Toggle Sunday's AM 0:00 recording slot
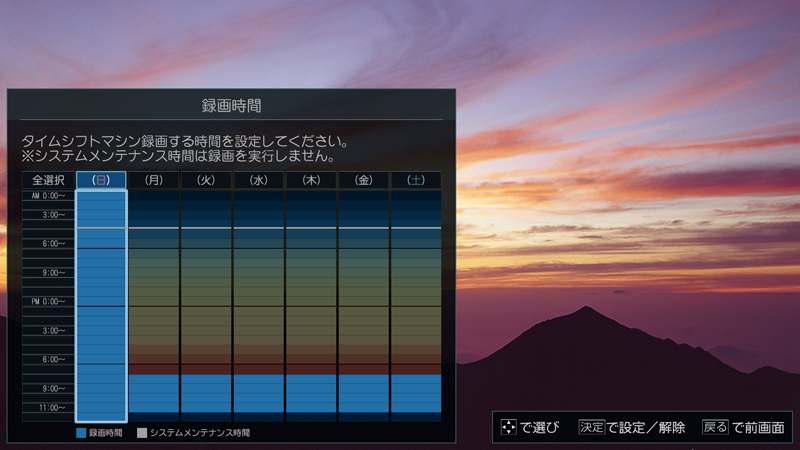 tap(101, 196)
